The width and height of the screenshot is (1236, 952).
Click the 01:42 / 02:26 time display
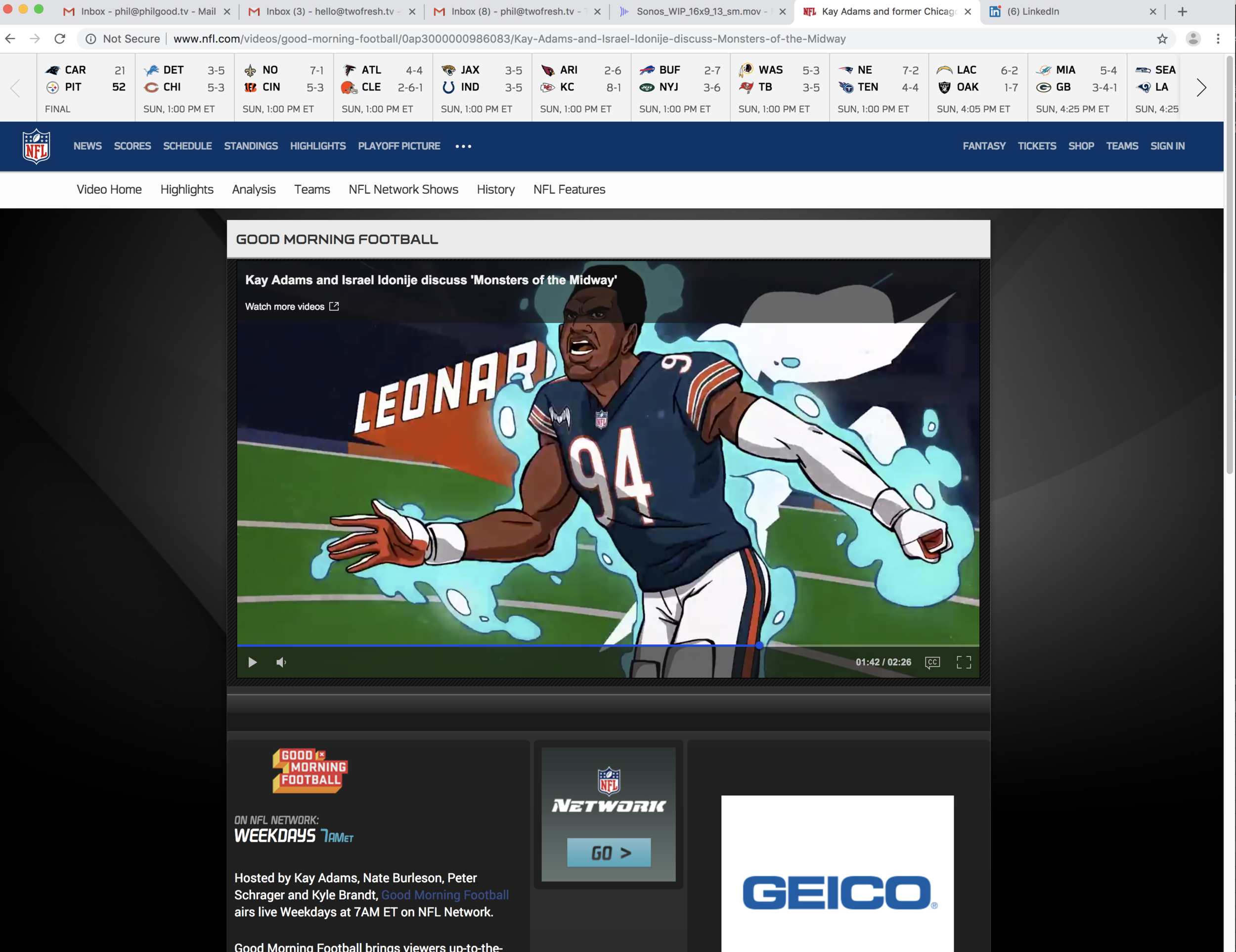tap(883, 662)
